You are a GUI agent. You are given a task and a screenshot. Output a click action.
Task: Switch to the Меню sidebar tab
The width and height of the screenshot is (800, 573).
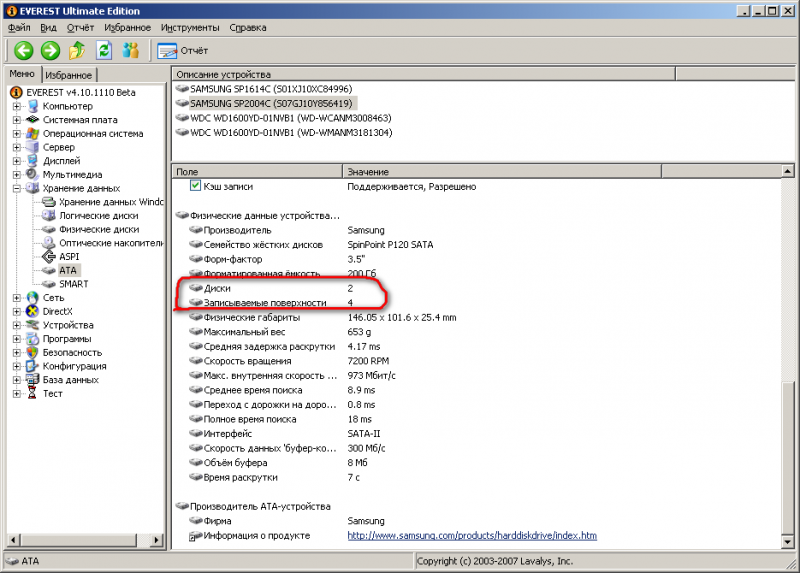pos(22,73)
